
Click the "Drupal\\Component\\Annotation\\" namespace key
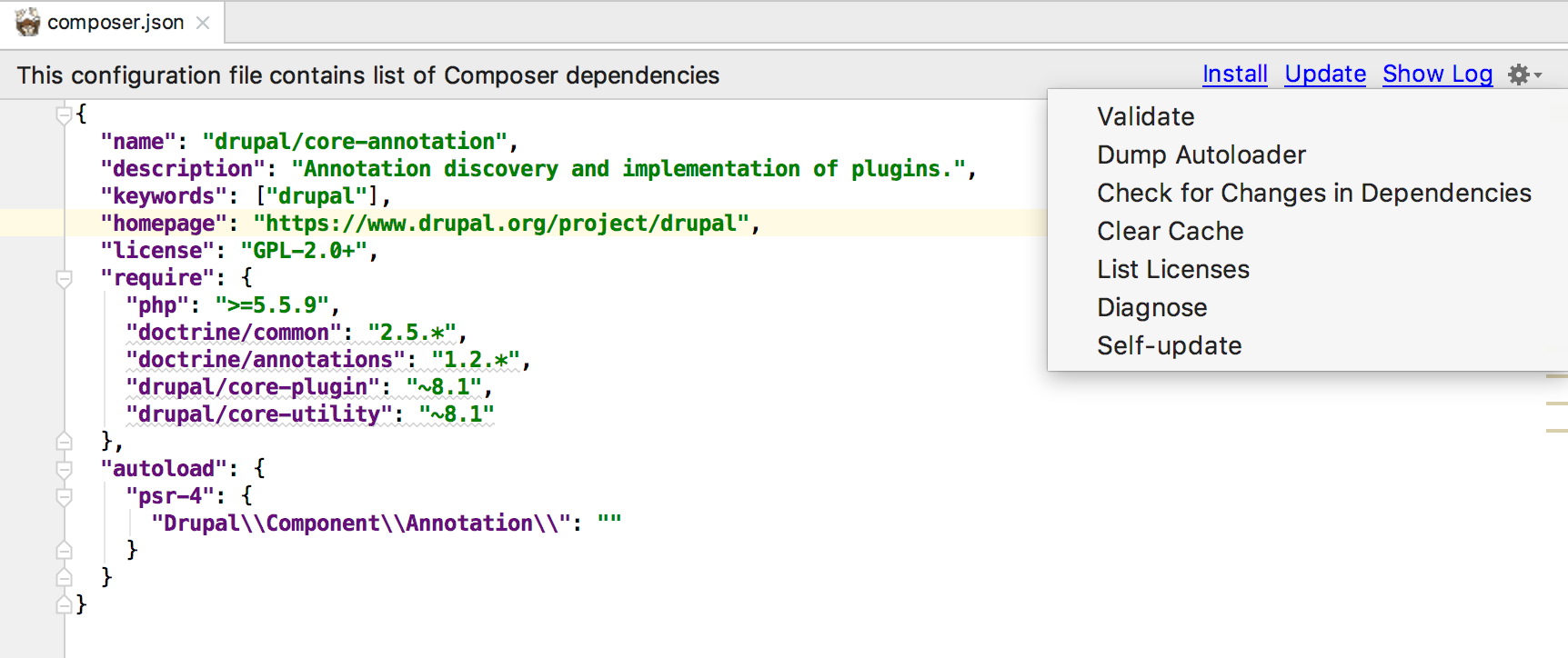point(361,523)
